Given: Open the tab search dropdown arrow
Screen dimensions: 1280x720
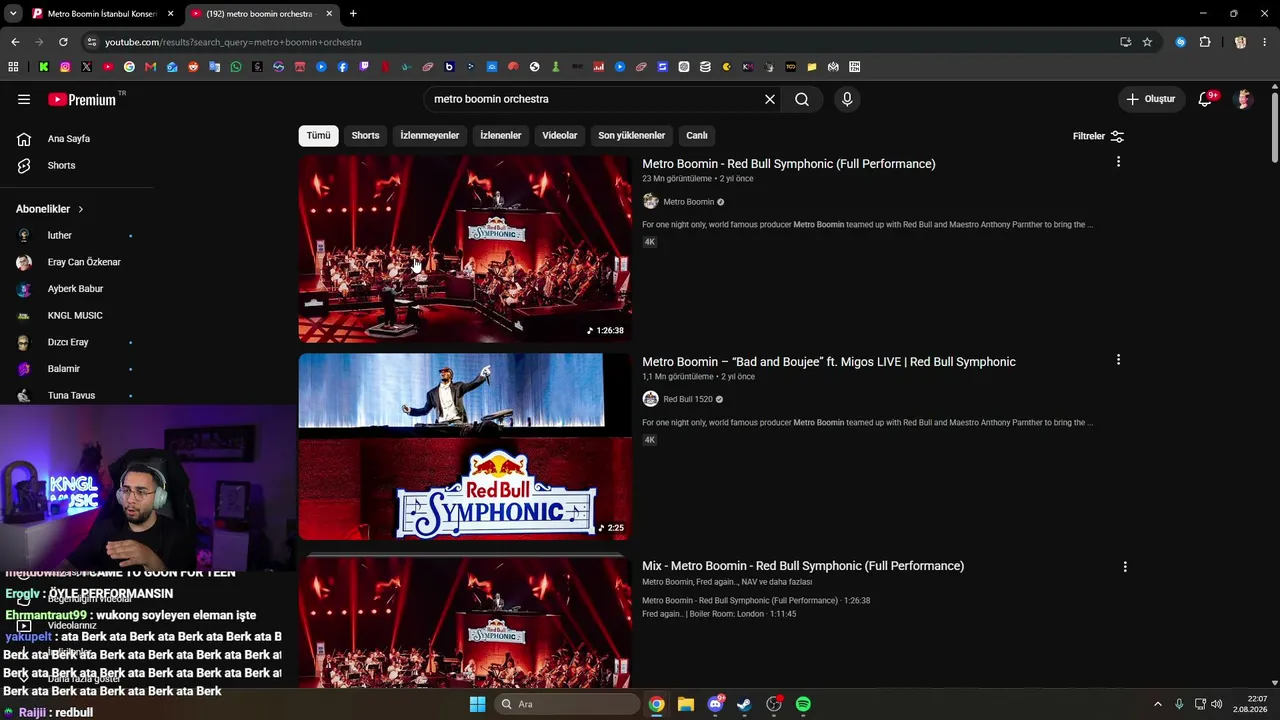Looking at the screenshot, I should coord(13,14).
